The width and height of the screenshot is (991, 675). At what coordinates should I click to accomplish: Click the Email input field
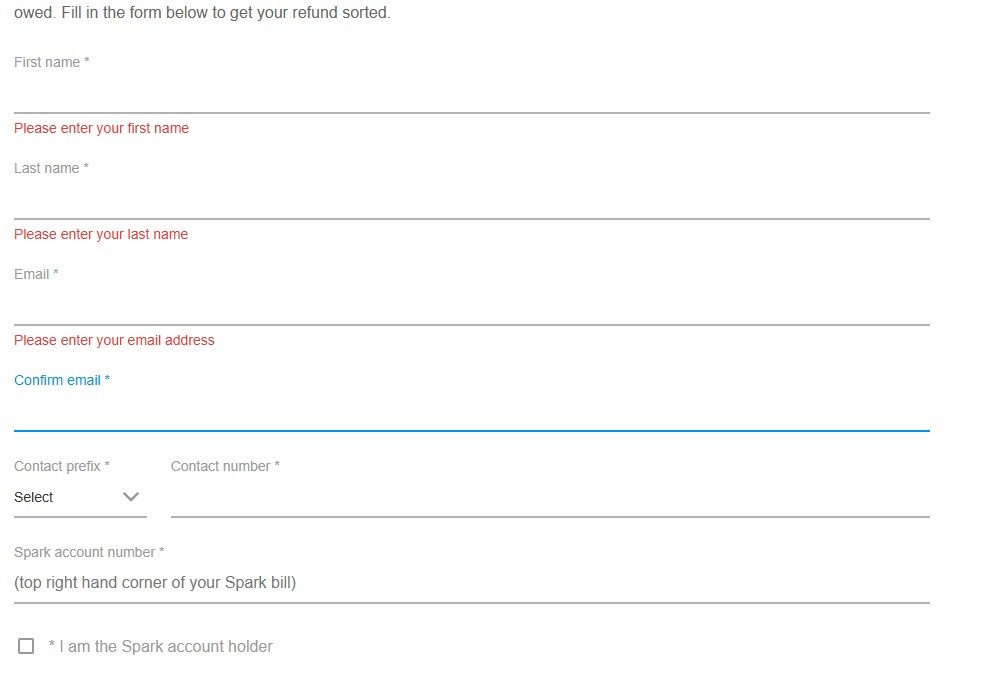pyautogui.click(x=471, y=307)
